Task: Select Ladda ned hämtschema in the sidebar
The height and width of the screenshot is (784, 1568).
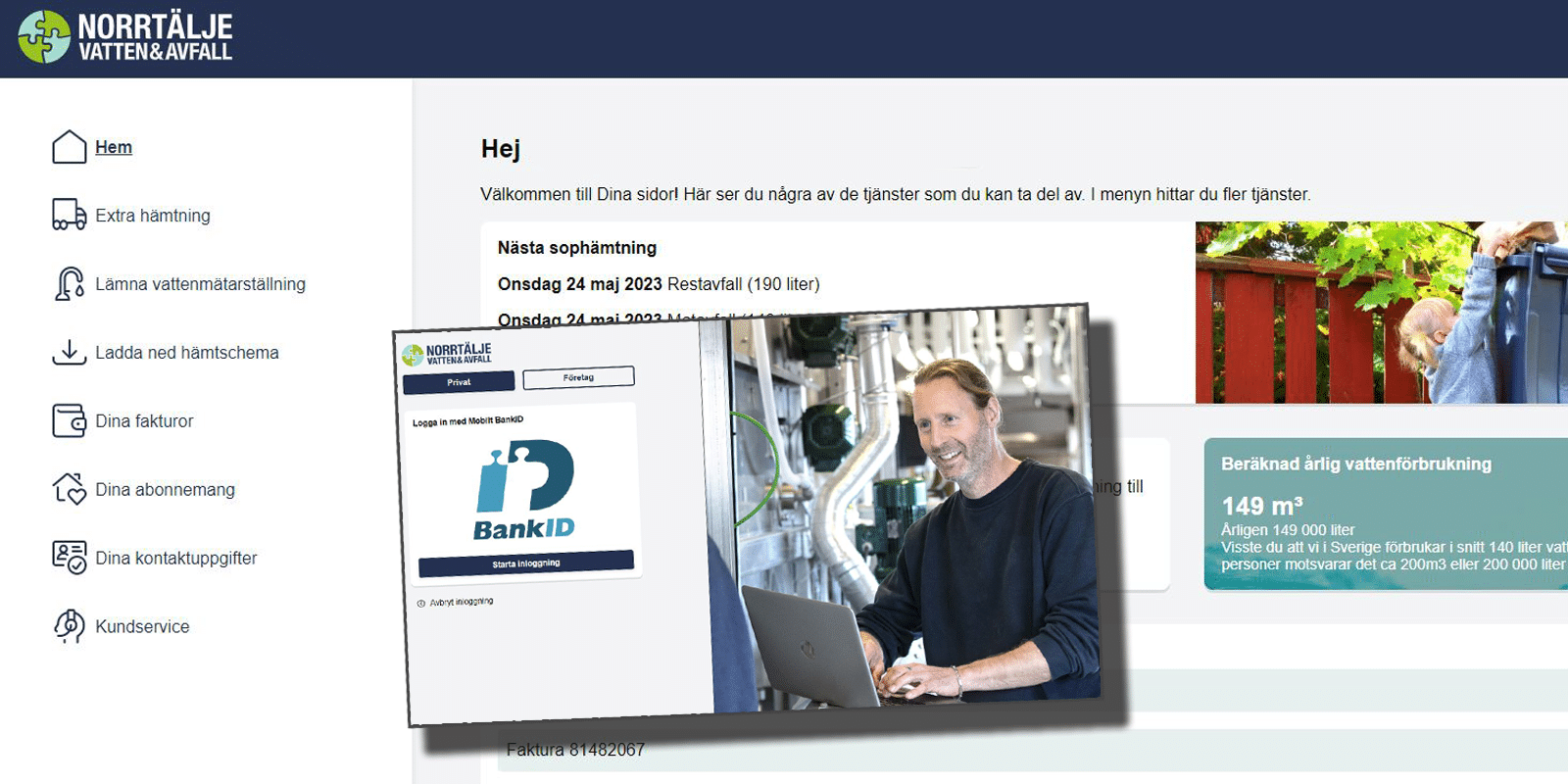Action: click(x=187, y=353)
